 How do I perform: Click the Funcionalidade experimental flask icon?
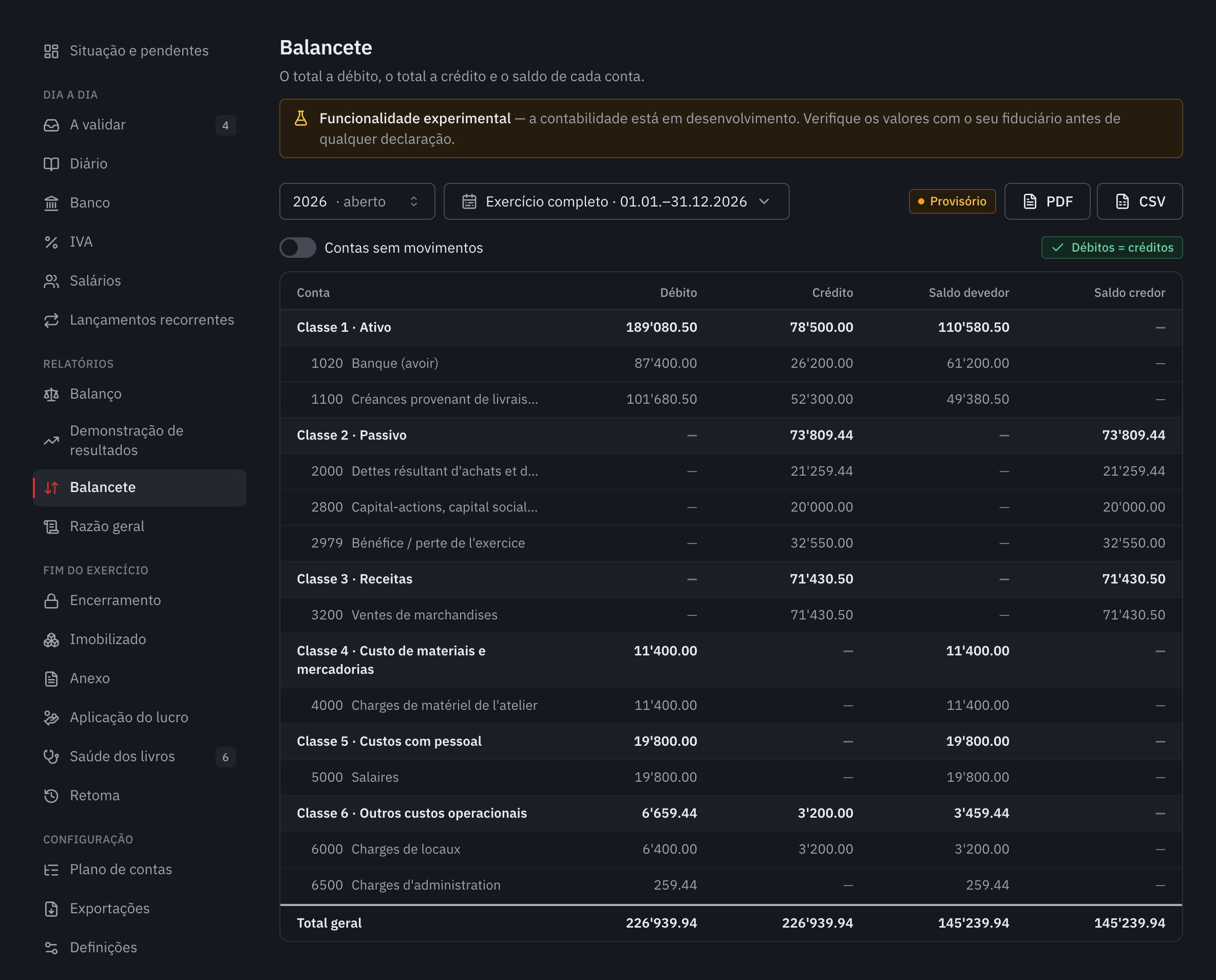[x=301, y=119]
